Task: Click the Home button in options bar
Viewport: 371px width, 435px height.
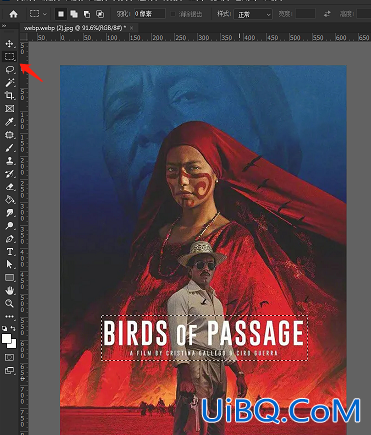Action: coord(13,14)
